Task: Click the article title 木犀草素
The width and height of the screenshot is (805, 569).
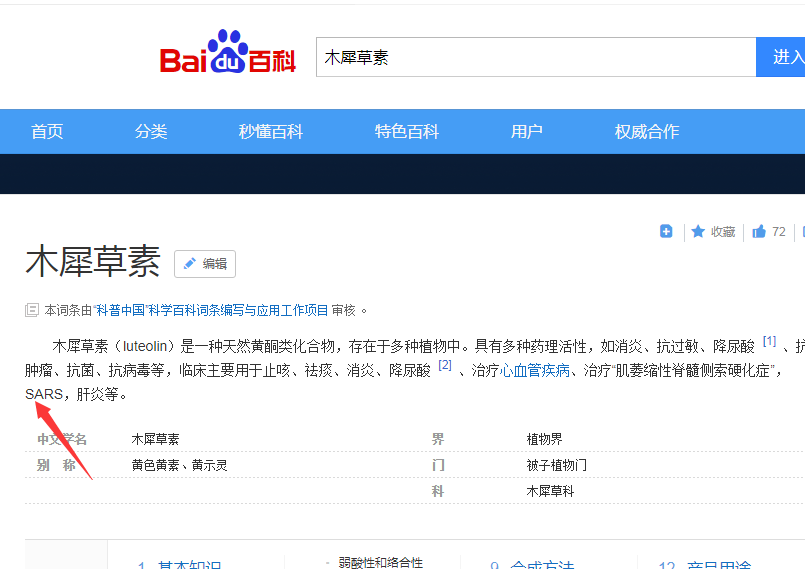Action: click(93, 261)
